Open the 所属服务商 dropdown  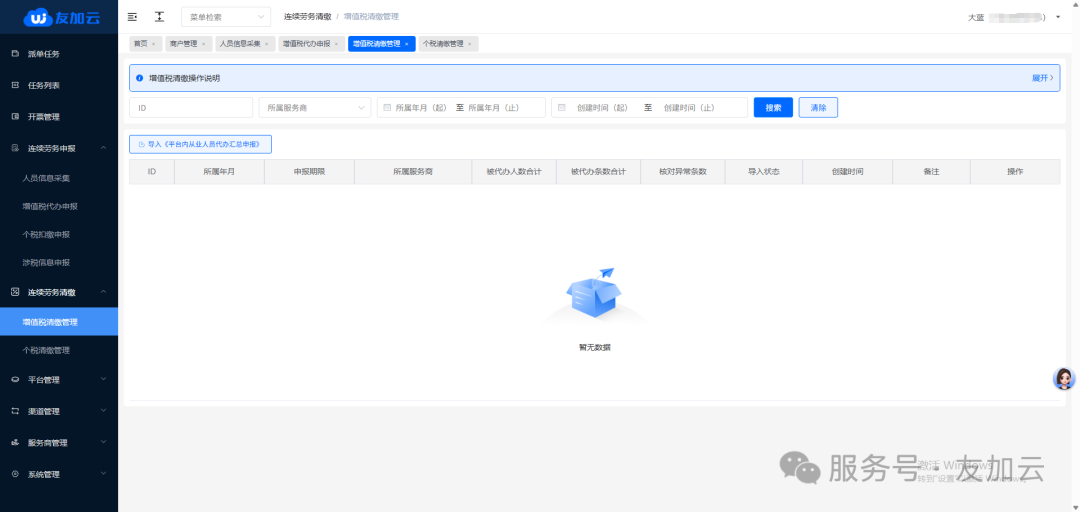[315, 107]
